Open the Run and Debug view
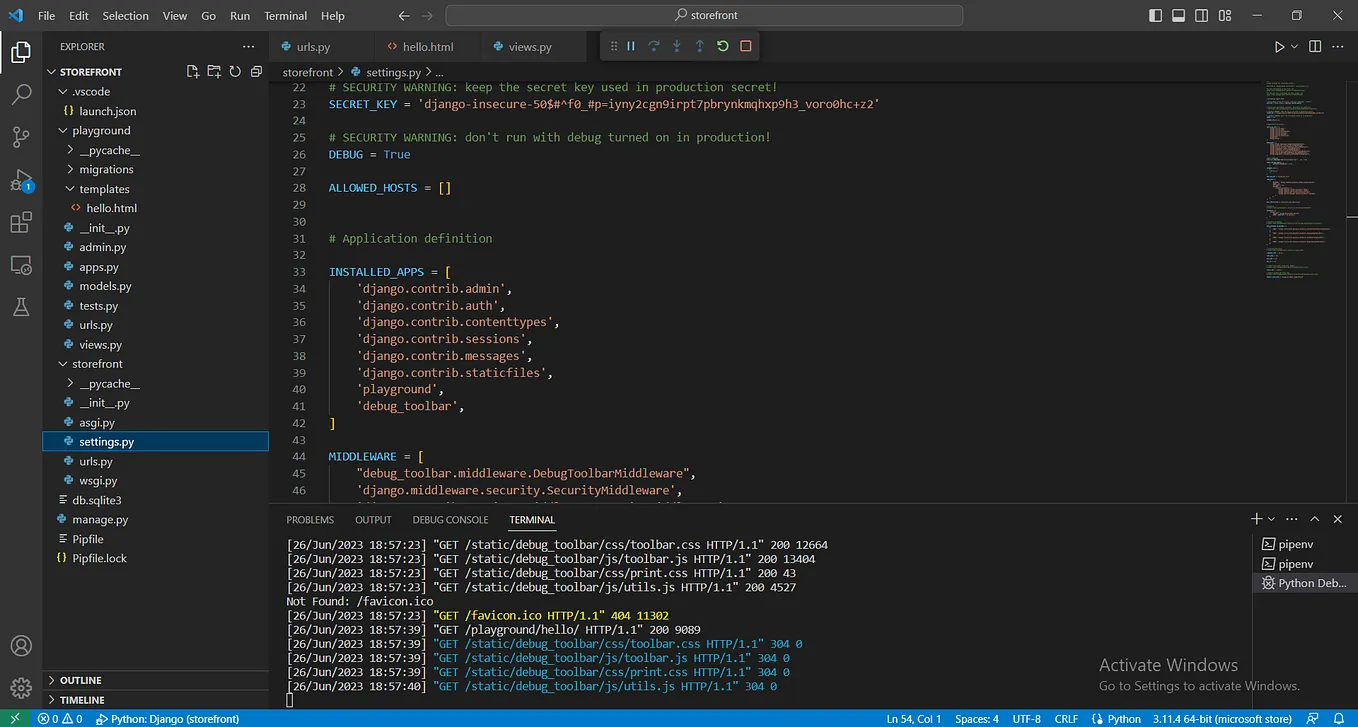This screenshot has height=727, width=1358. coord(21,181)
